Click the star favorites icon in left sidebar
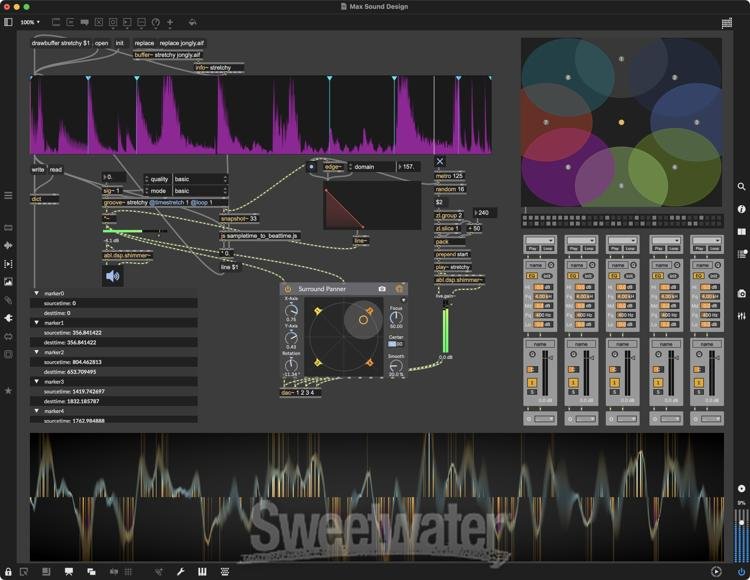The image size is (750, 580). [x=9, y=390]
